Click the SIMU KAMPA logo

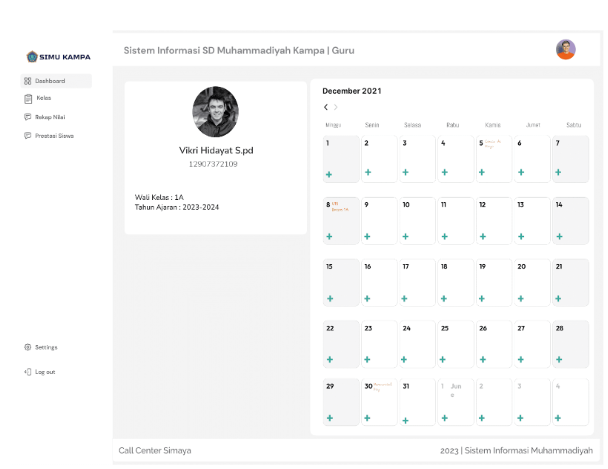[x=58, y=57]
